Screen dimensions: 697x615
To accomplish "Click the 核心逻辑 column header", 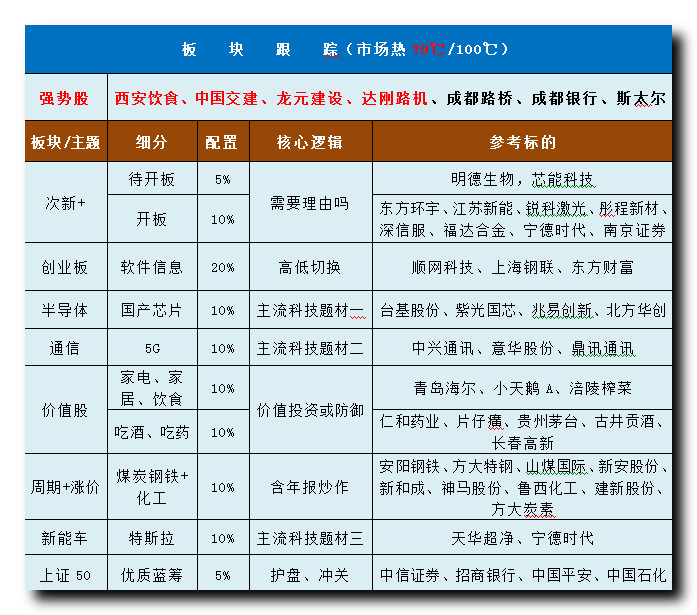I will (310, 142).
